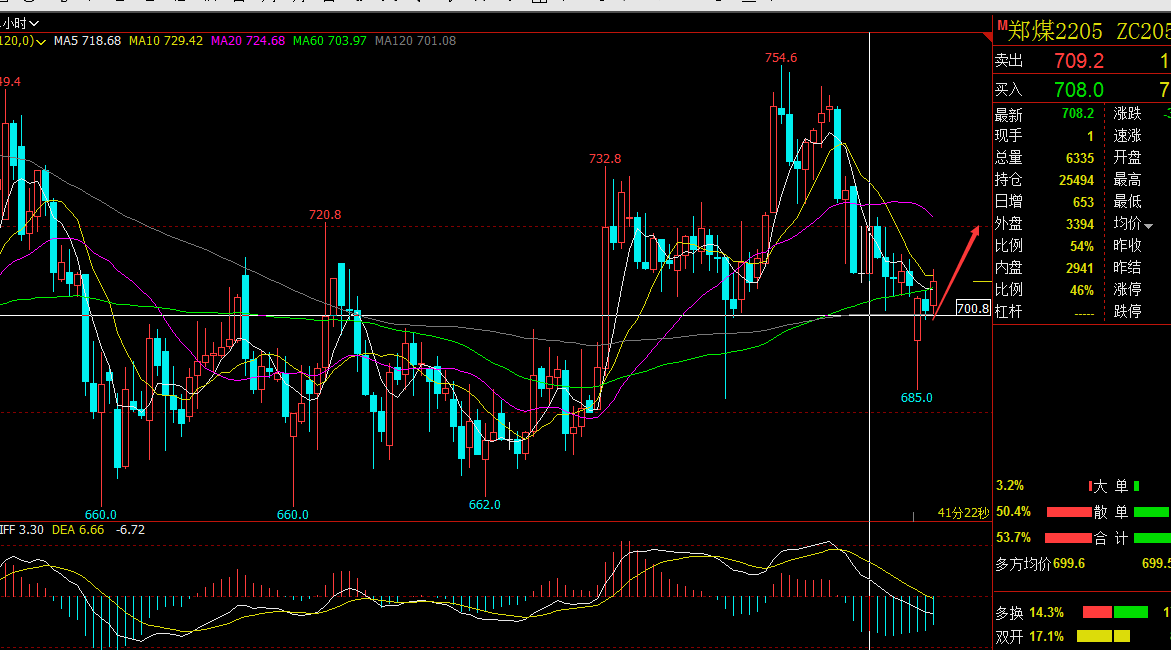Viewport: 1171px width, 650px height.
Task: Click the 涨停 field label
Action: pos(1128,290)
